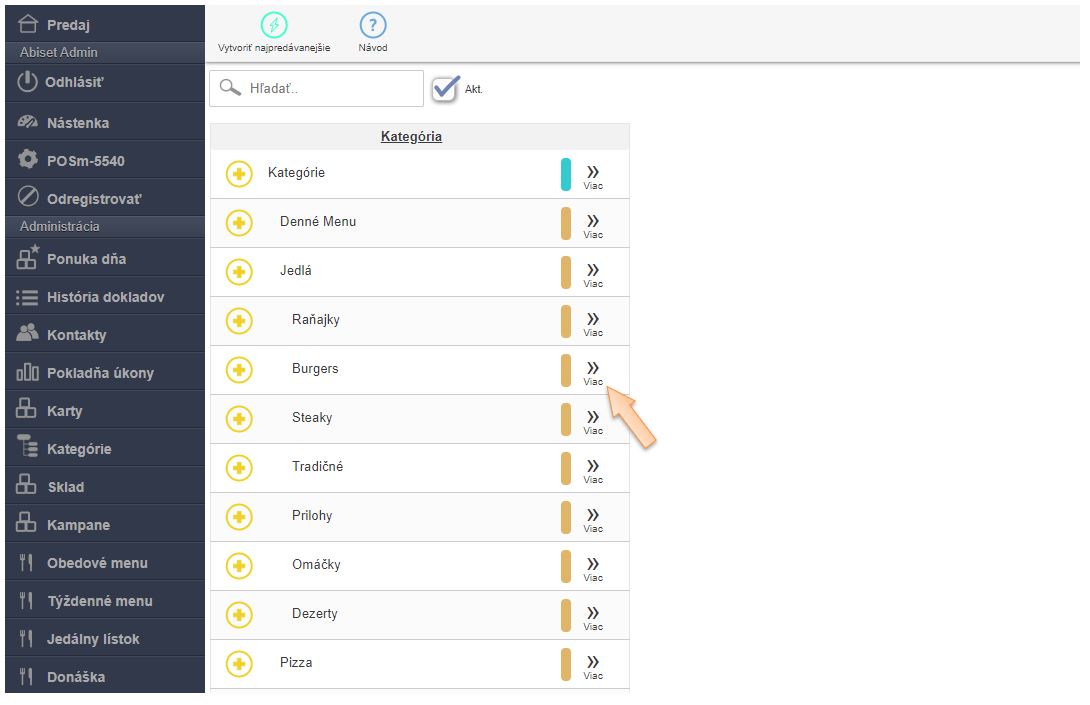1090x705 pixels.
Task: Open Viac chevron for Raňajky row
Action: (593, 322)
